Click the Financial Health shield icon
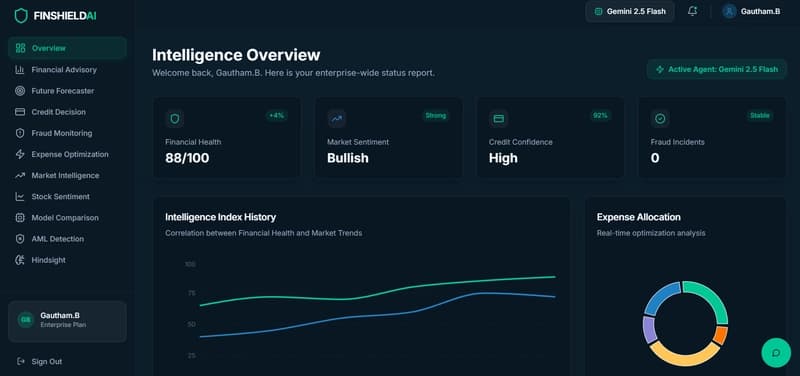Screen dimensions: 800x376 click(174, 119)
